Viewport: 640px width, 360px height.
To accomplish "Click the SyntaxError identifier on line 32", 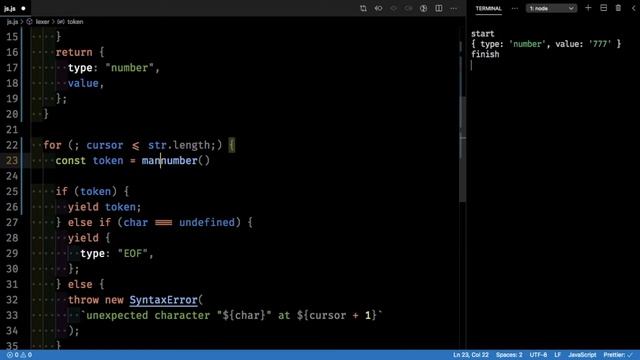I will click(163, 300).
